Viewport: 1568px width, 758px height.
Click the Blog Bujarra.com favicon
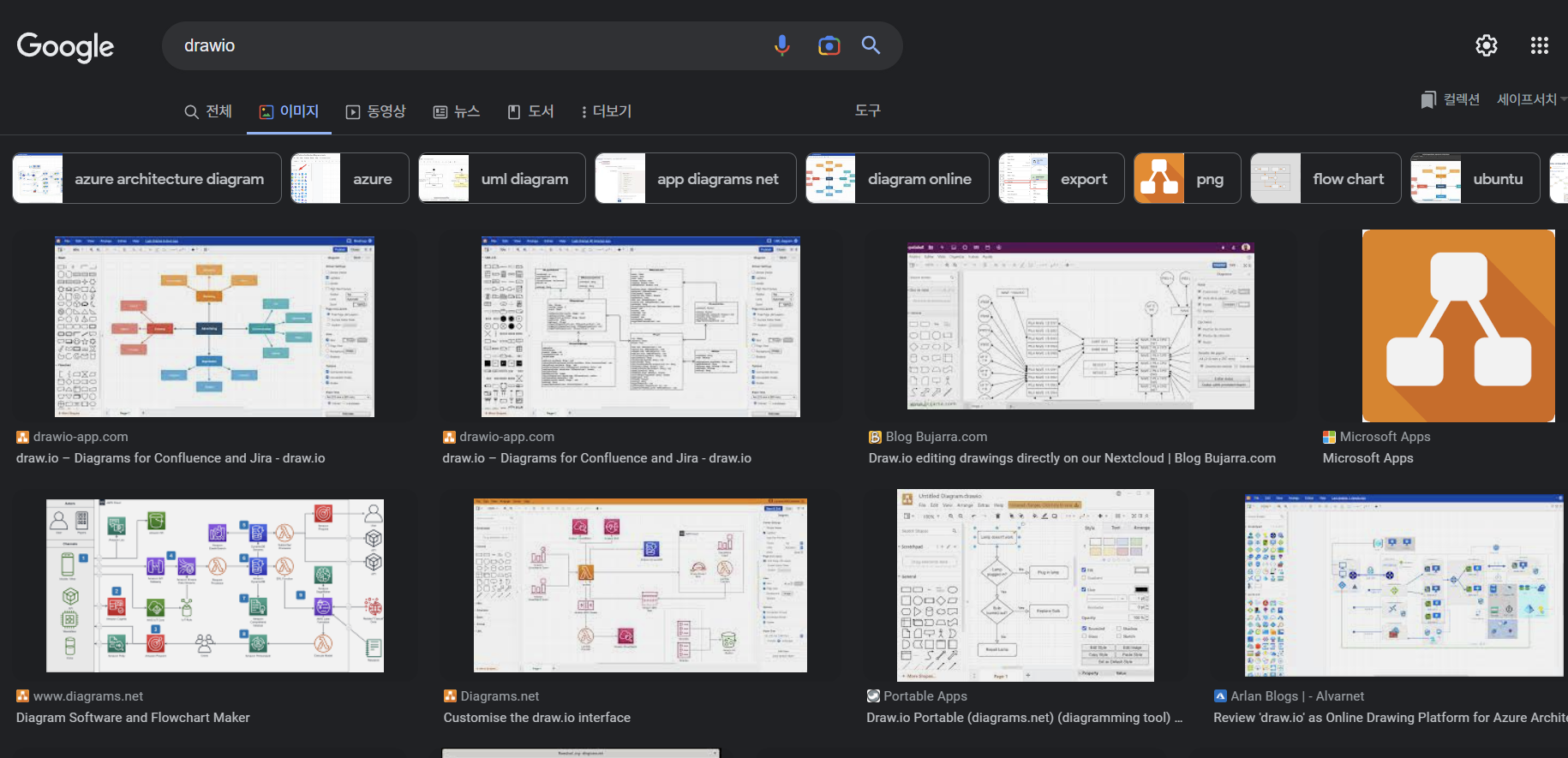point(875,437)
